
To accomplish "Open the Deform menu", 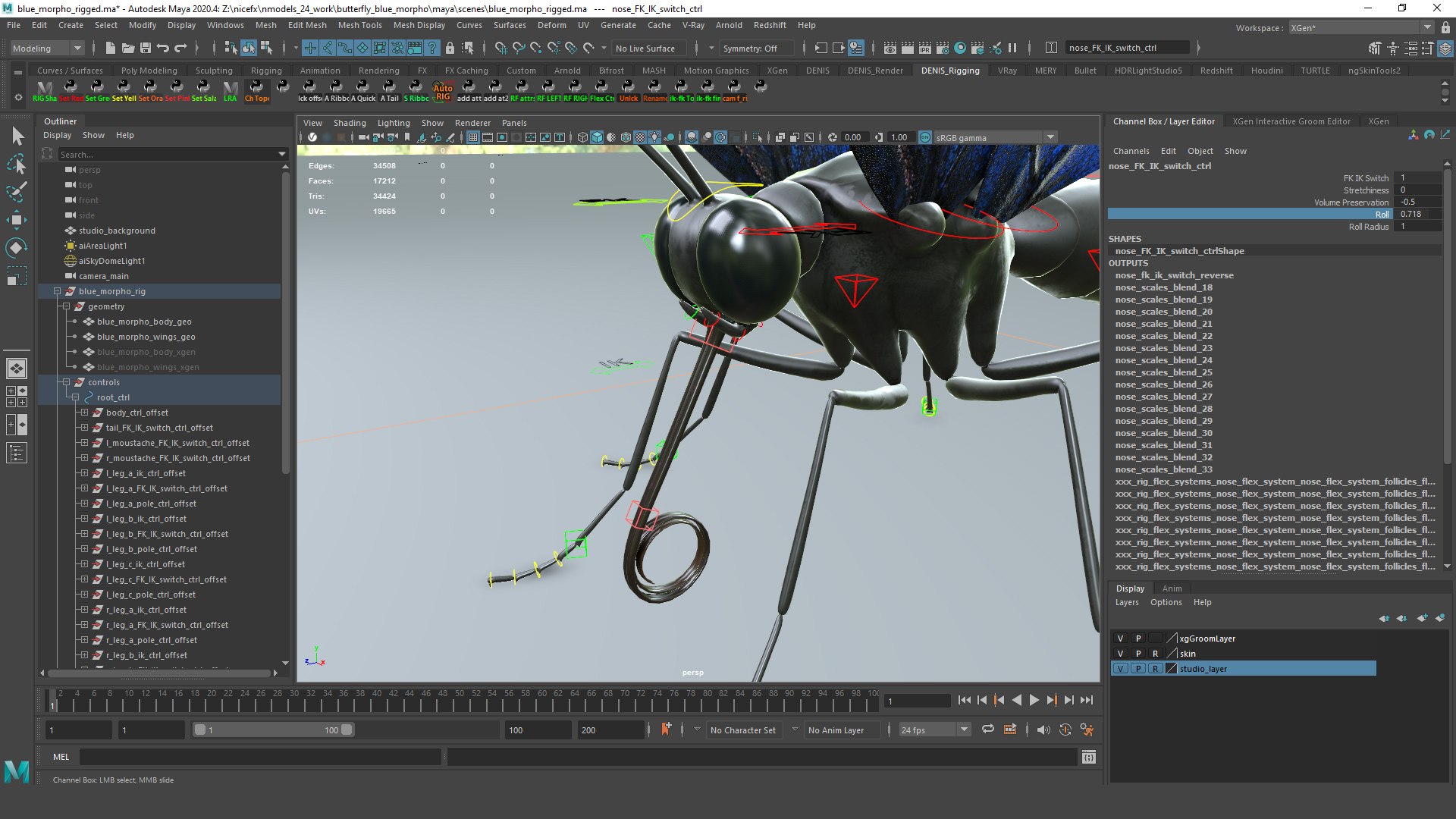I will (551, 25).
